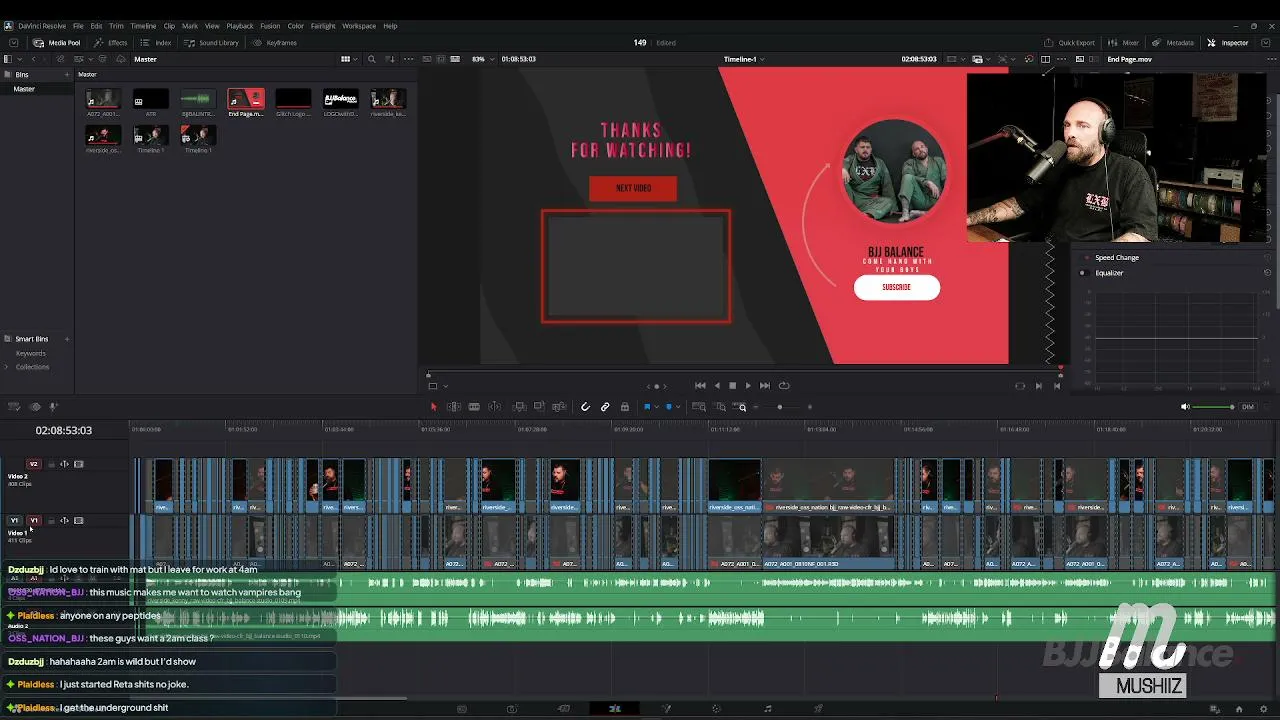Open the viewer zoom percentage dropdown
This screenshot has height=720, width=1280.
click(x=482, y=59)
